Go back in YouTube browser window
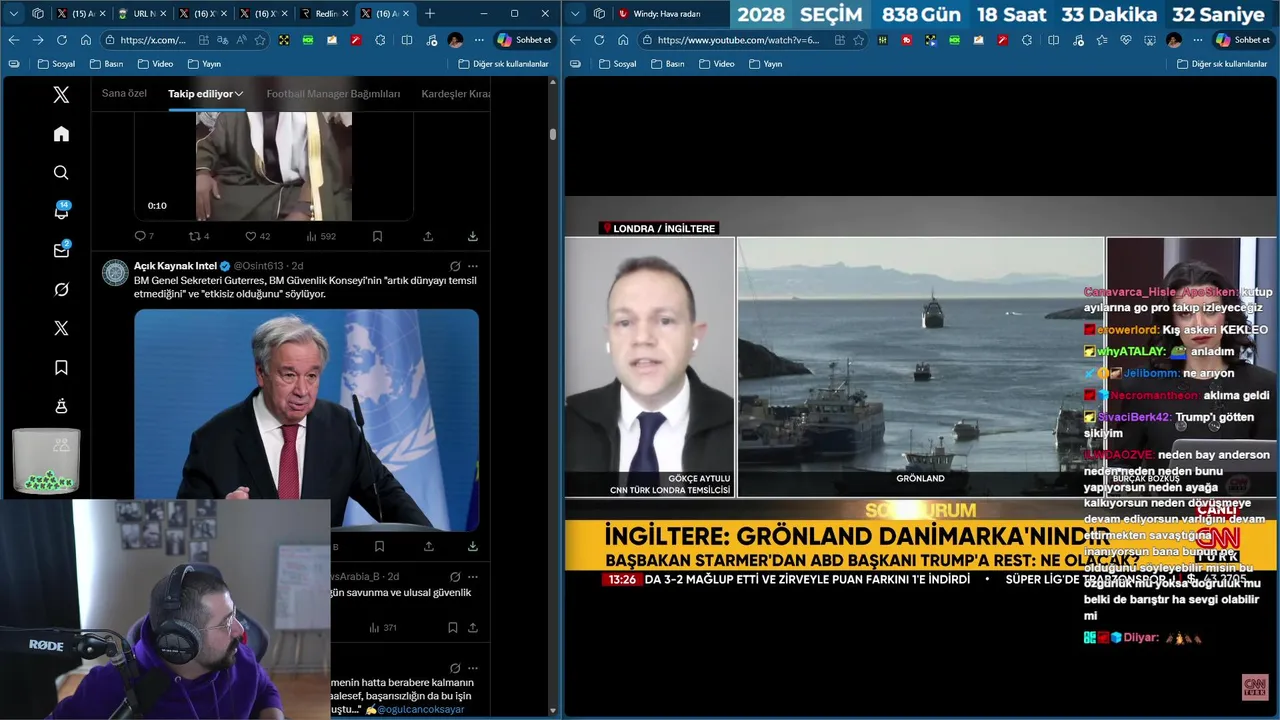This screenshot has height=720, width=1280. 574,40
